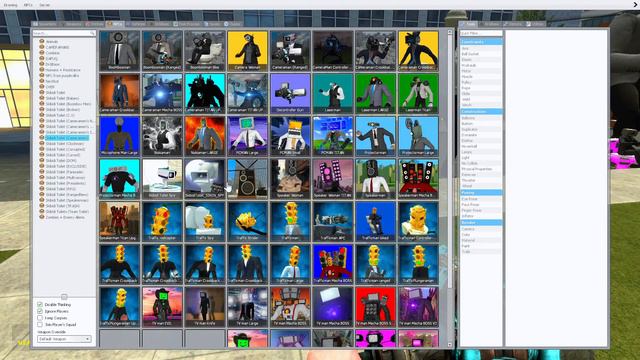Viewport: 640px width, 360px height.
Task: Spawn the Trafficman Mecha BOSS NPC
Action: (x=333, y=264)
